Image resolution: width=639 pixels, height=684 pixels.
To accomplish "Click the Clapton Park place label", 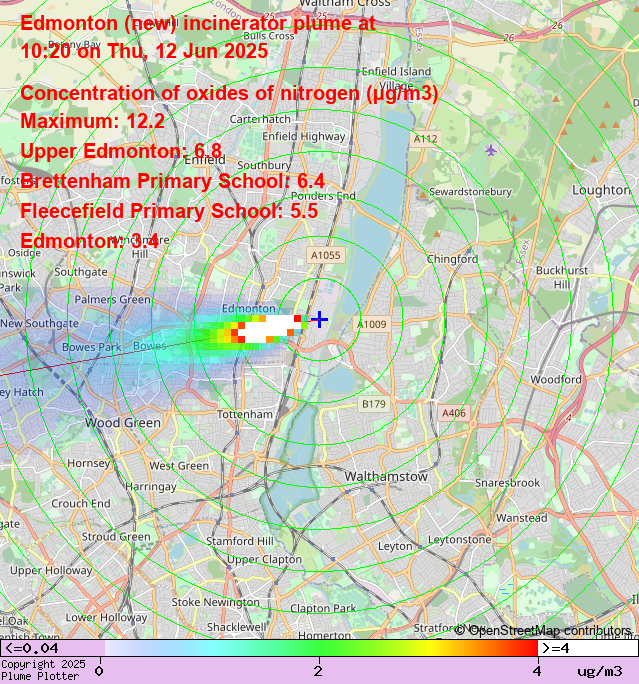I will (323, 608).
